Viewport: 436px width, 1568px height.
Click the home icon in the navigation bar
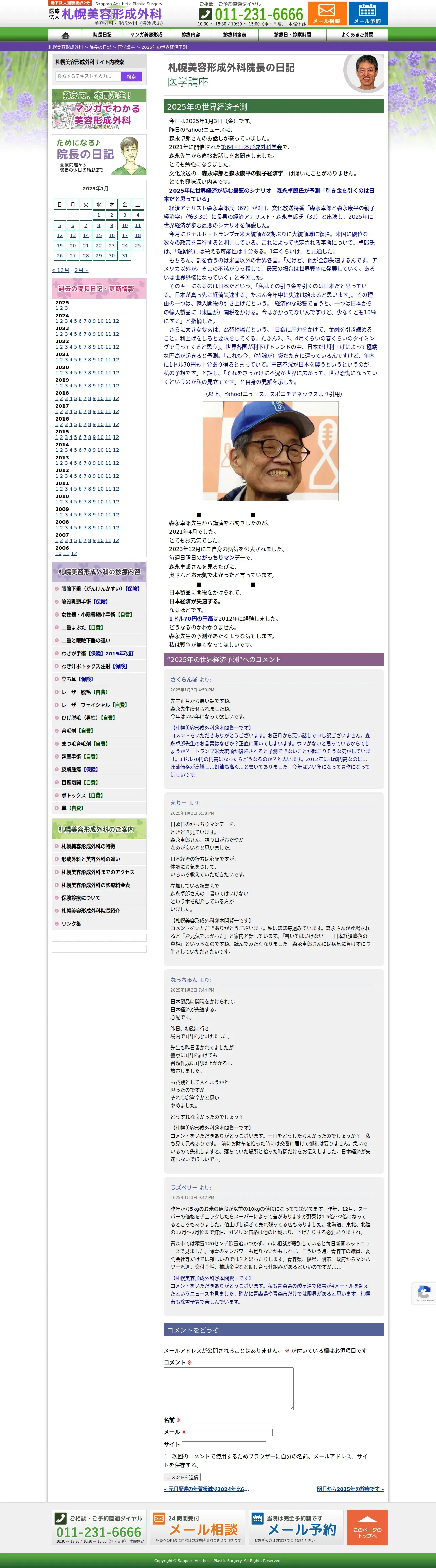tap(66, 35)
